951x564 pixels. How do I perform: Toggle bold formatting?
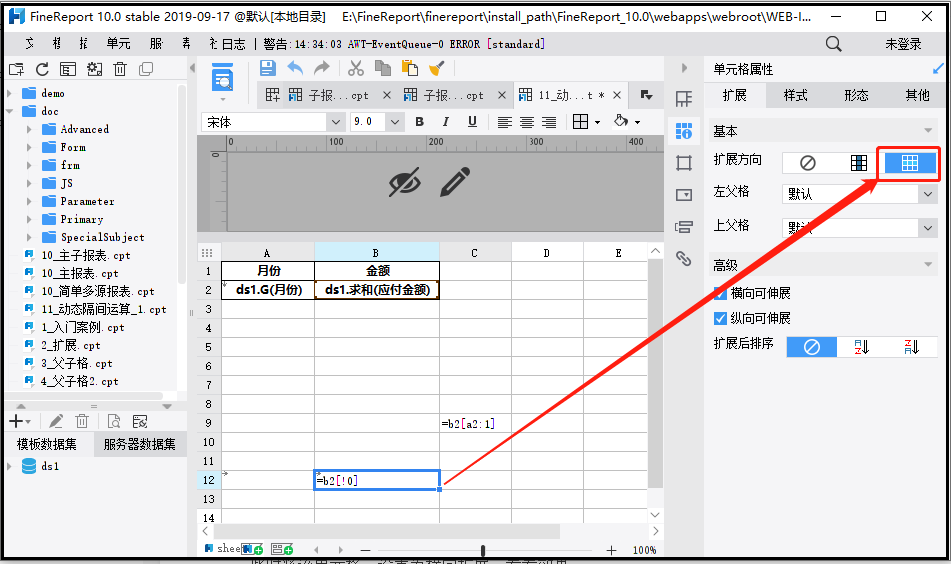[x=419, y=122]
